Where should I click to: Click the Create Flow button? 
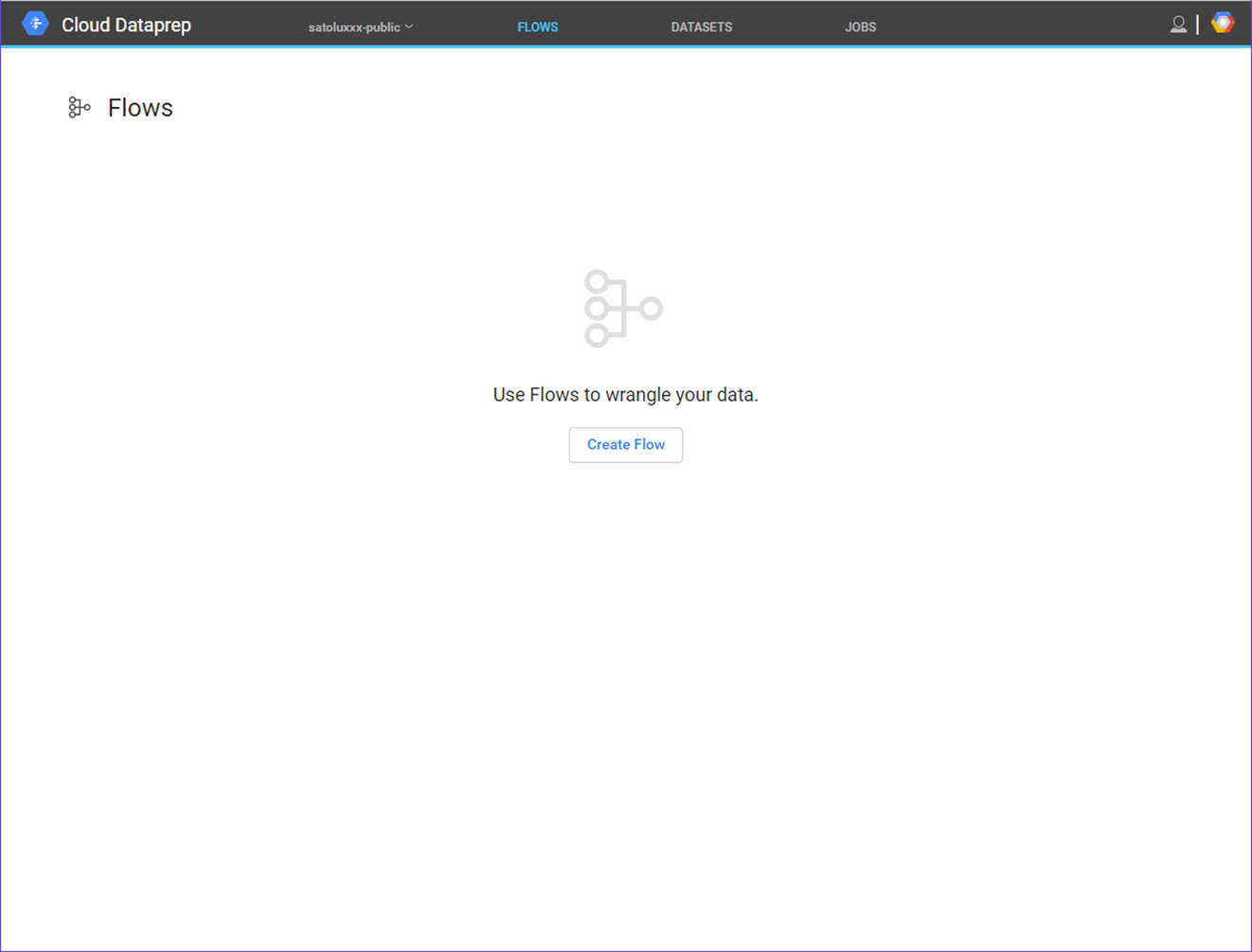pyautogui.click(x=626, y=445)
